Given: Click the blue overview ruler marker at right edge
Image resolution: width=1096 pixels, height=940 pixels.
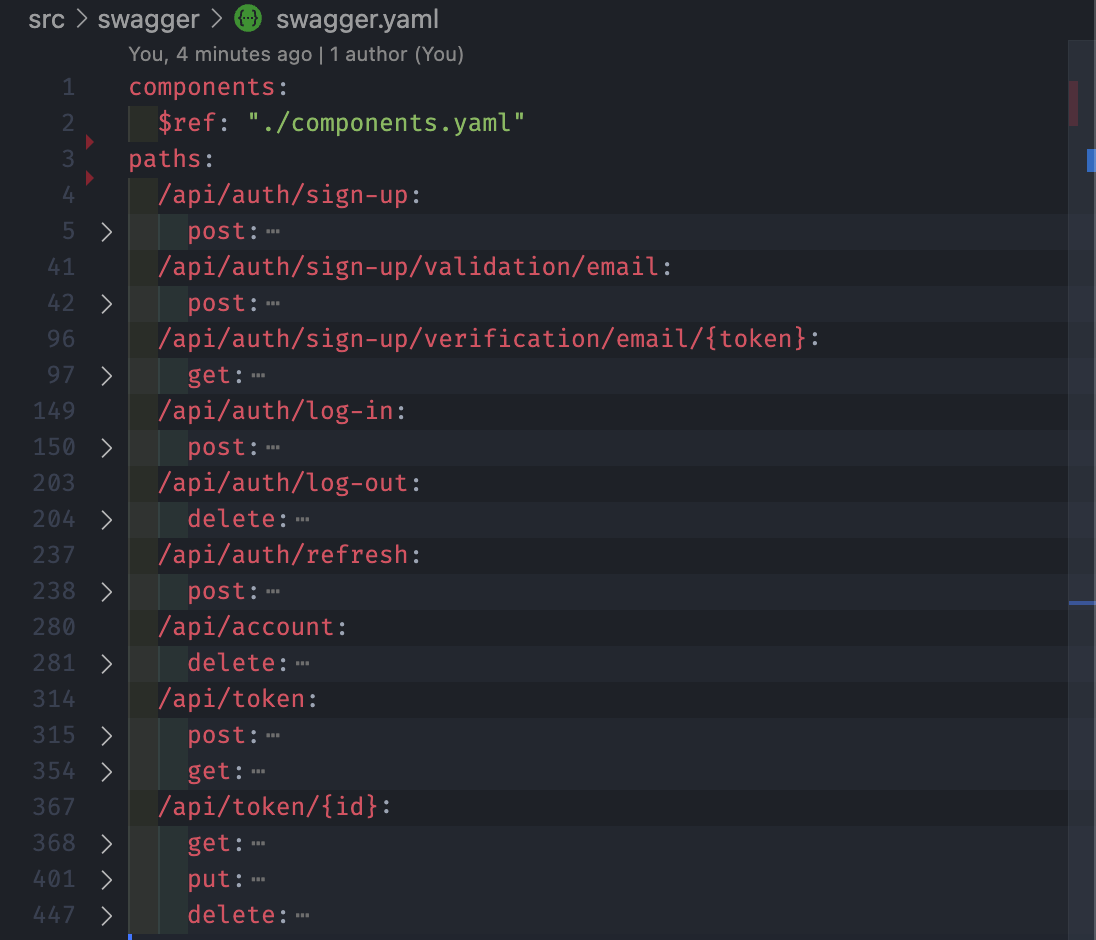Looking at the screenshot, I should pos(1091,160).
